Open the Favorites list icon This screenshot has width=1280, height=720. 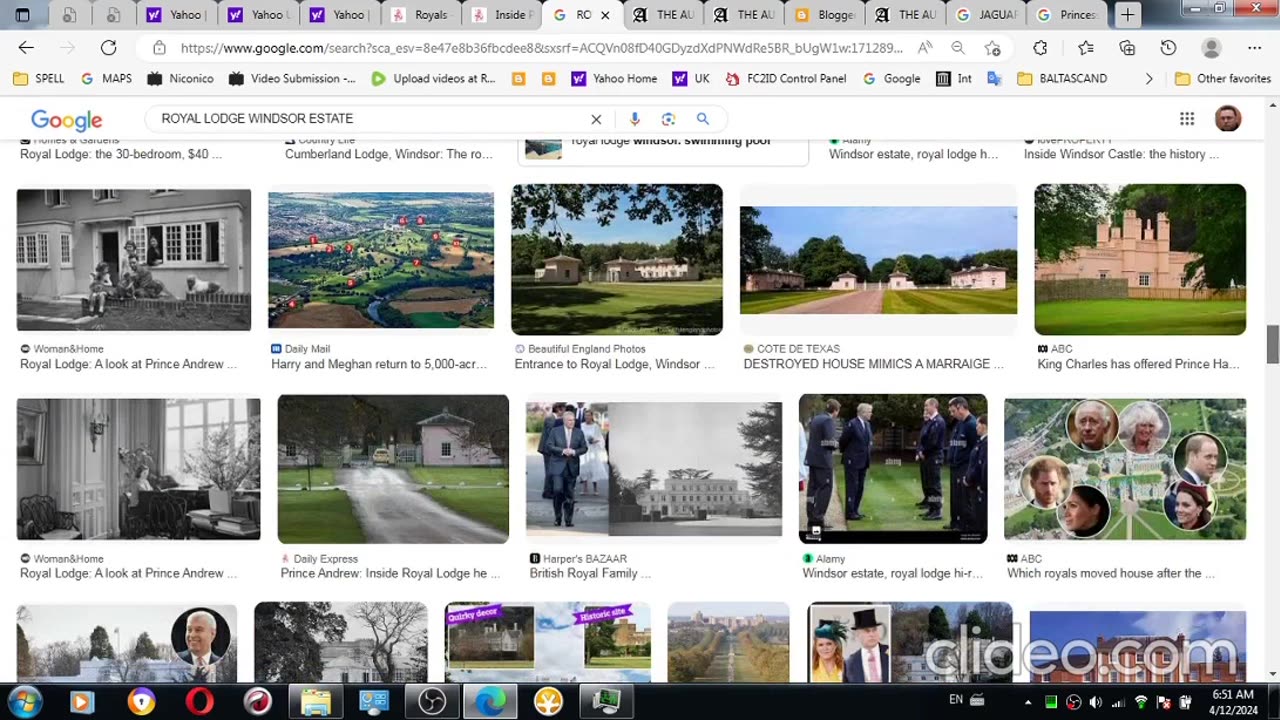1086,48
